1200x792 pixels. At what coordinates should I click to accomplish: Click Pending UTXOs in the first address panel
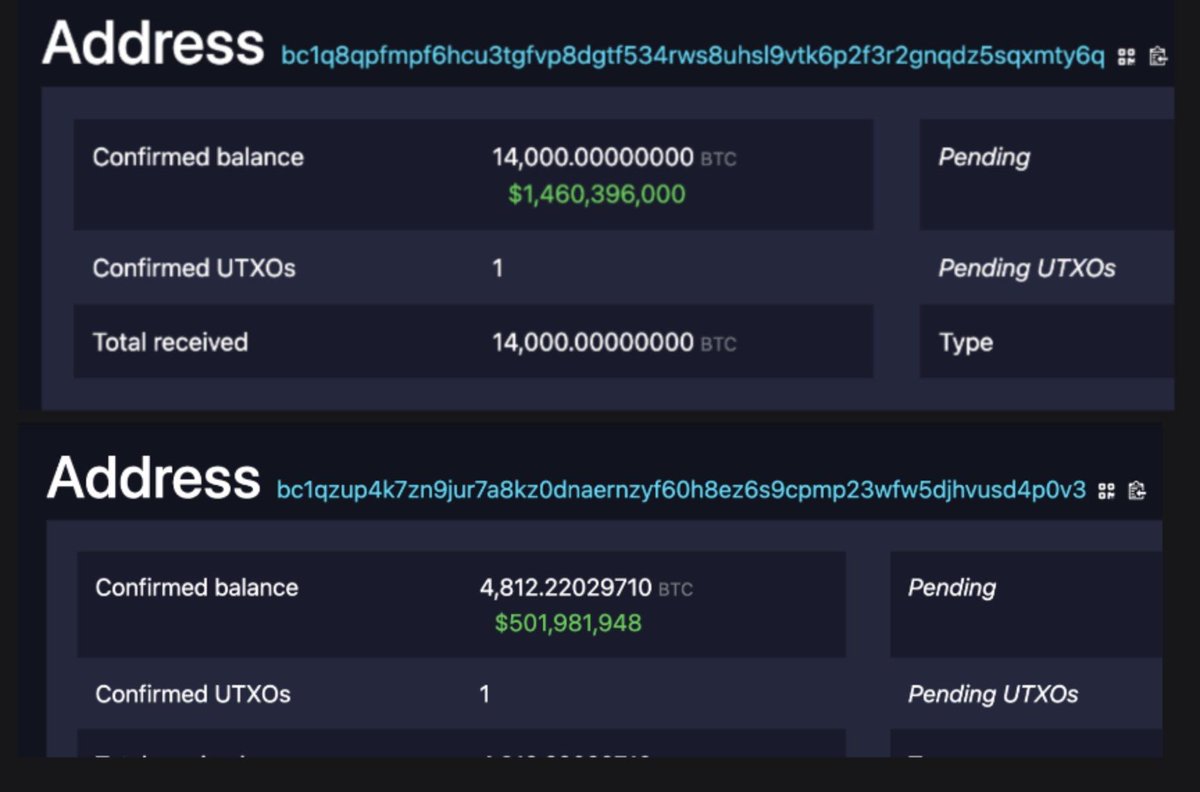pos(1027,268)
